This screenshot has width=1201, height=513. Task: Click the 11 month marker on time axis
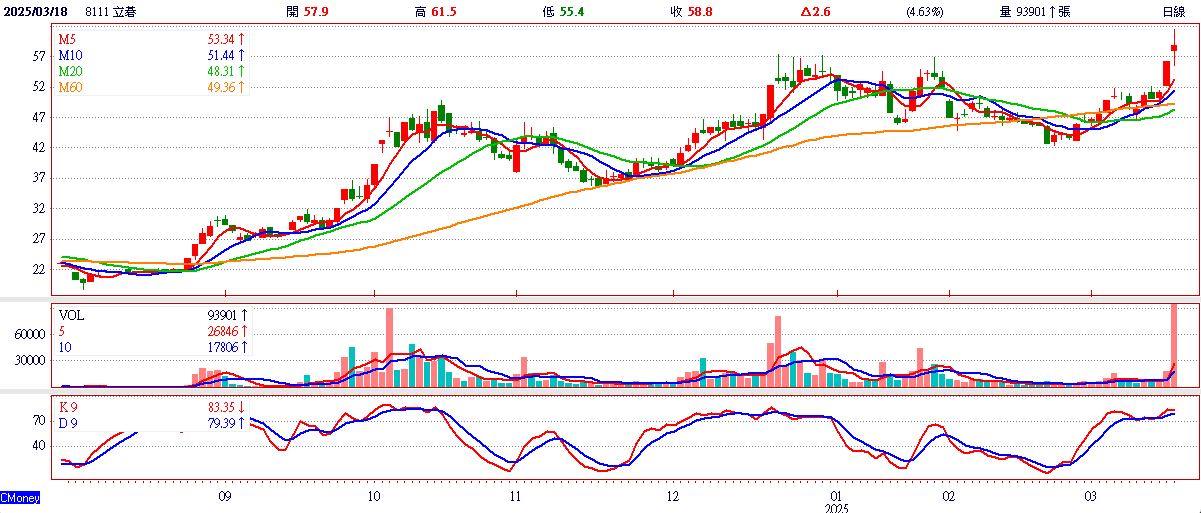516,496
